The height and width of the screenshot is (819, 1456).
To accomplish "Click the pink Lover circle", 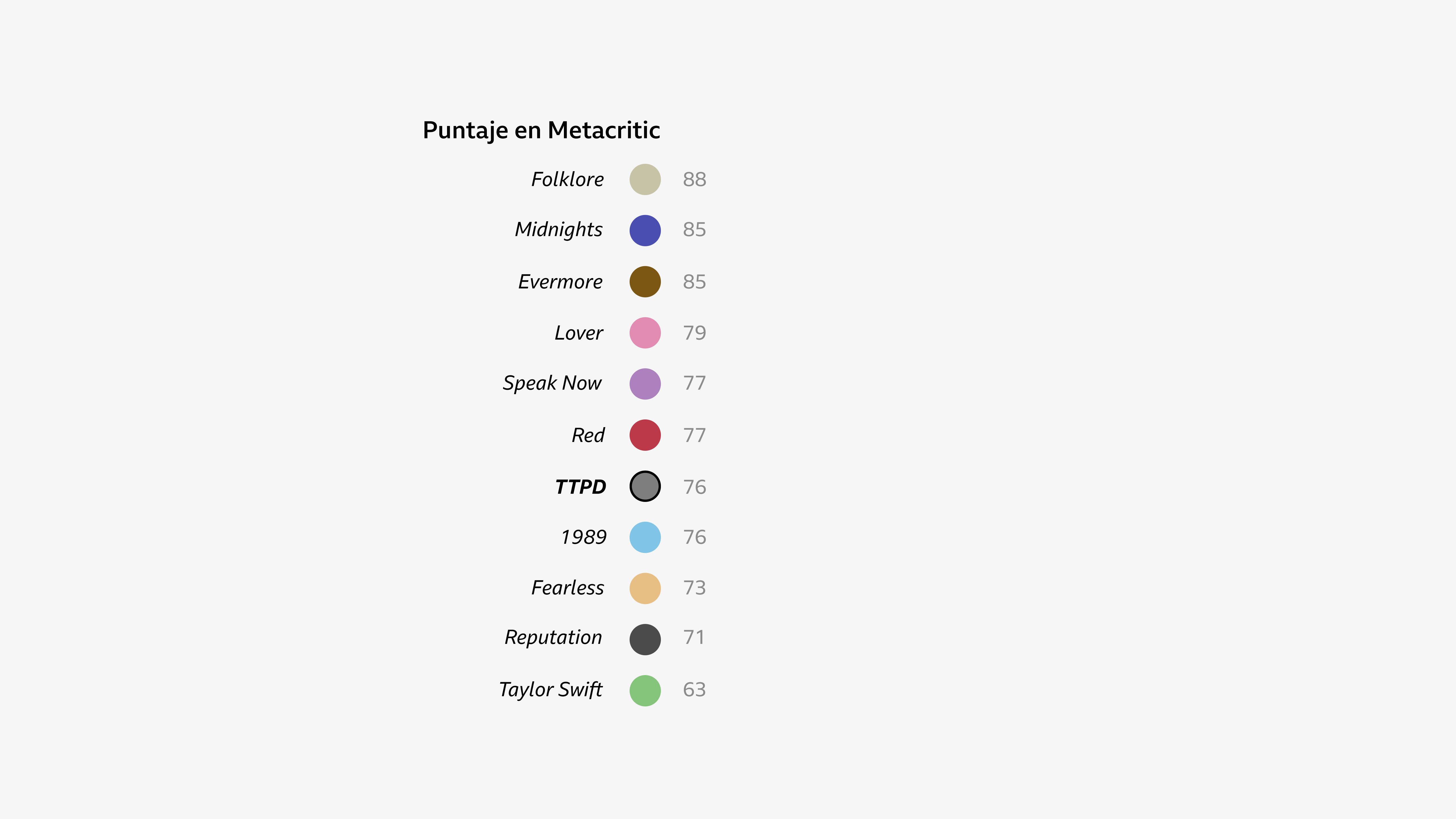I will (x=645, y=333).
